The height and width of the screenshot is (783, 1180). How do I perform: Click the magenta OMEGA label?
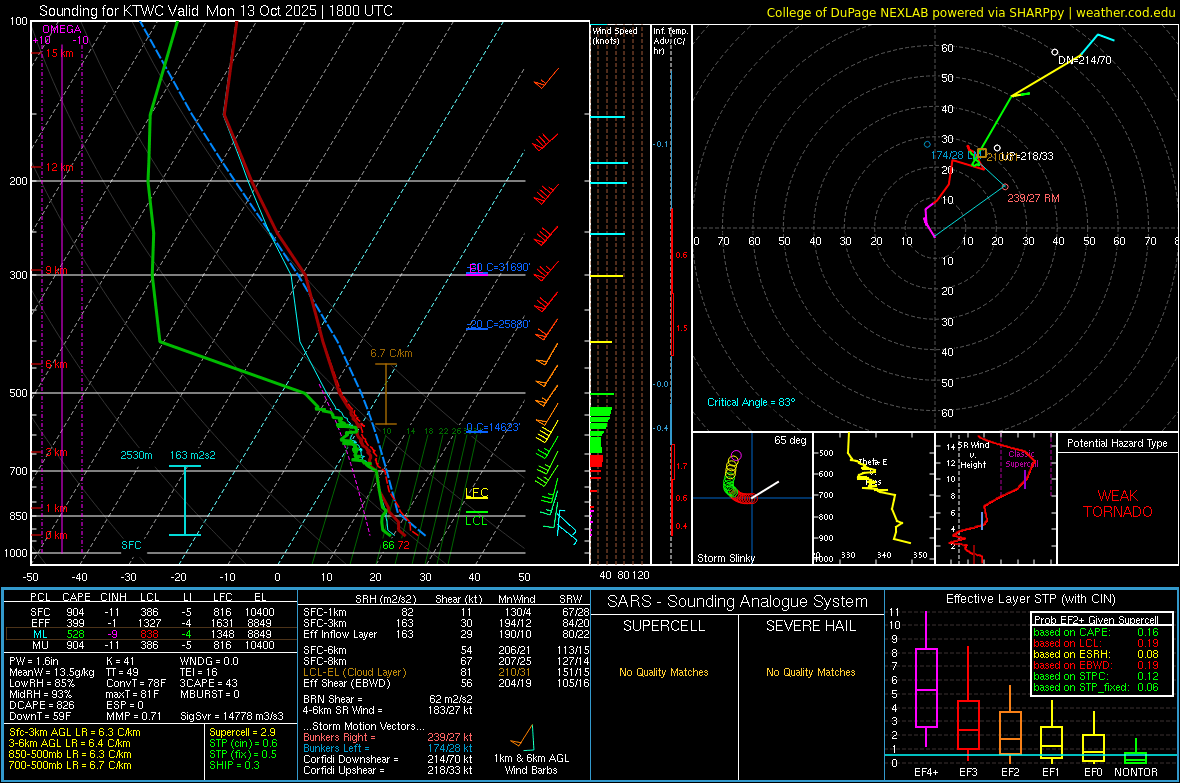pyautogui.click(x=62, y=29)
